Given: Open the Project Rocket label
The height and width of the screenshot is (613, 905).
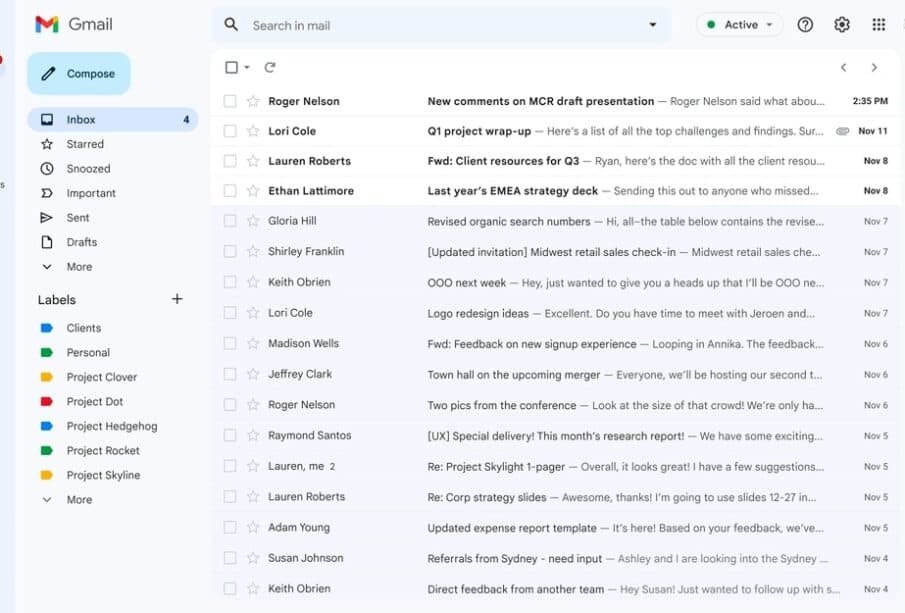Looking at the screenshot, I should (91, 450).
